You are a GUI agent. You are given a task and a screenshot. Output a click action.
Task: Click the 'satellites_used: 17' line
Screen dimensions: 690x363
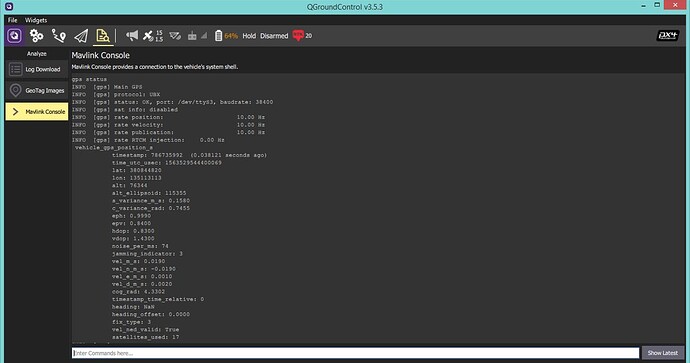click(x=145, y=337)
